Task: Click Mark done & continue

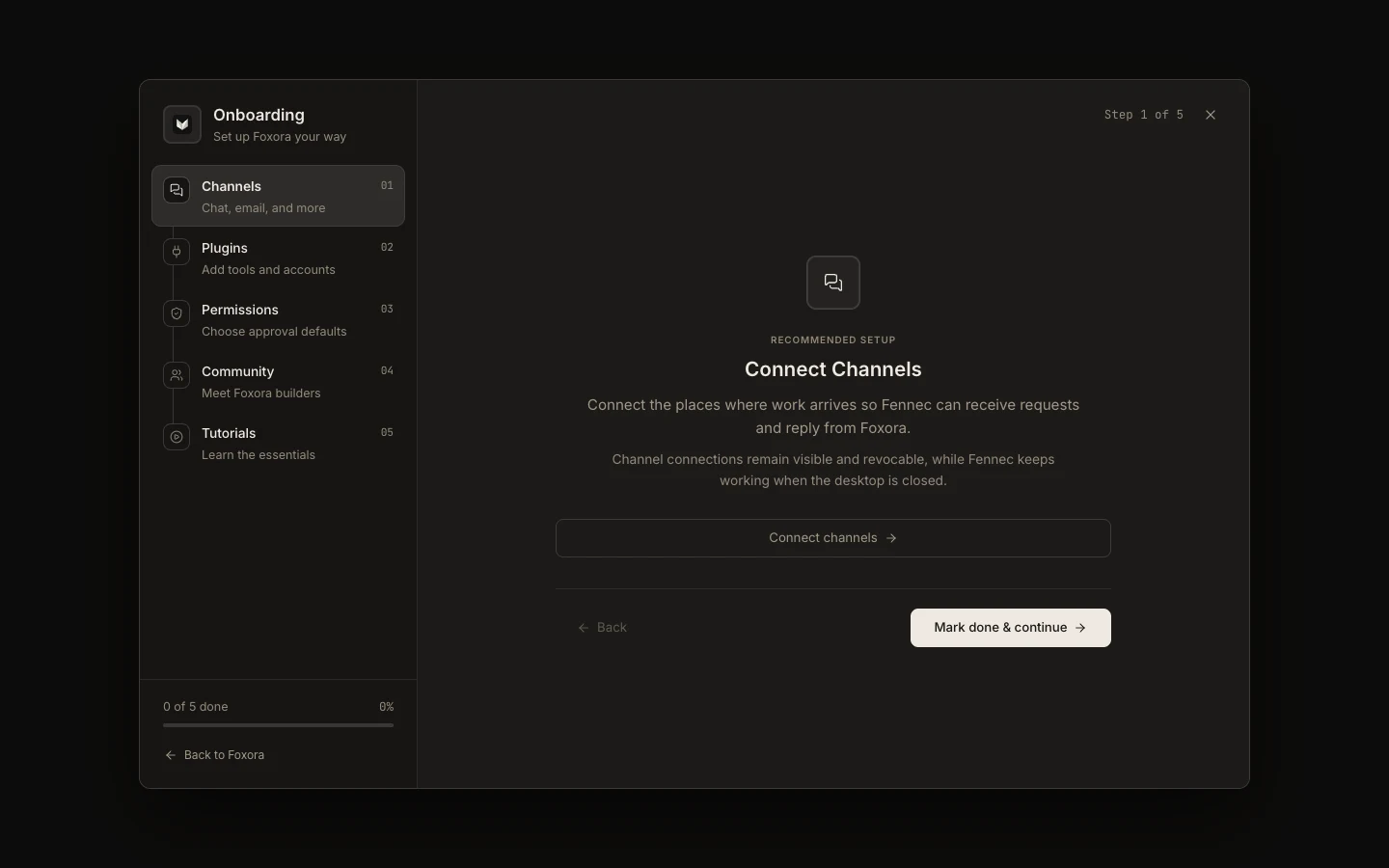Action: coord(1011,628)
